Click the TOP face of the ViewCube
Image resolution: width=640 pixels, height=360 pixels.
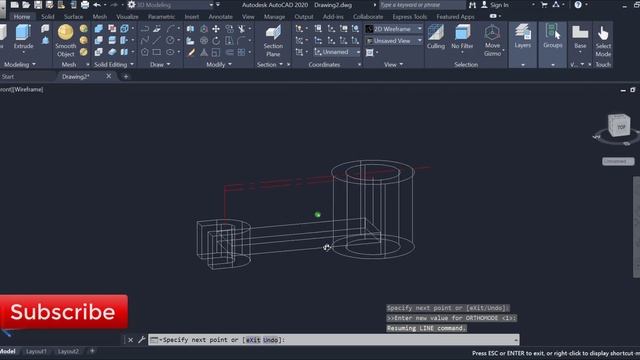click(x=621, y=127)
